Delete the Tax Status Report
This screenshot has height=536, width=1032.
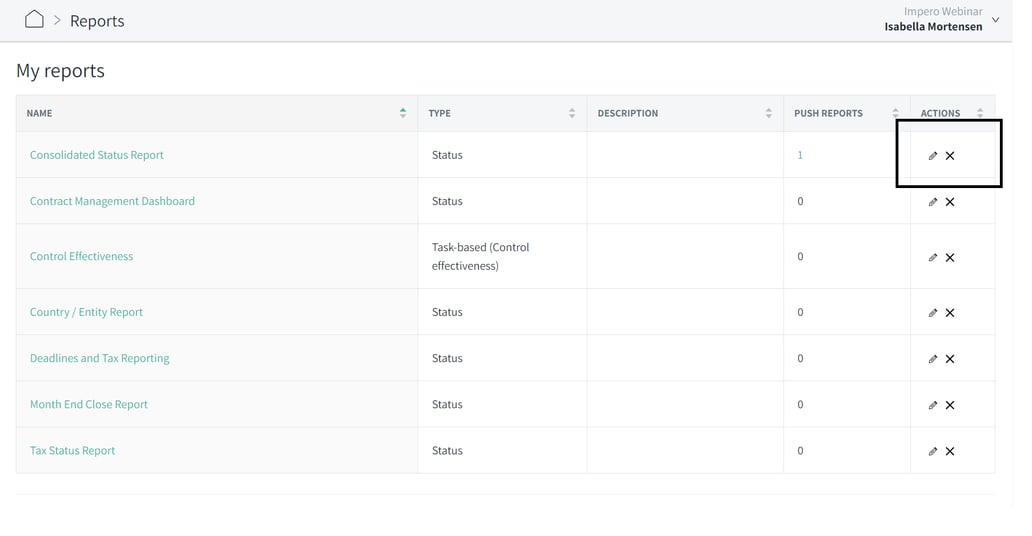[950, 451]
